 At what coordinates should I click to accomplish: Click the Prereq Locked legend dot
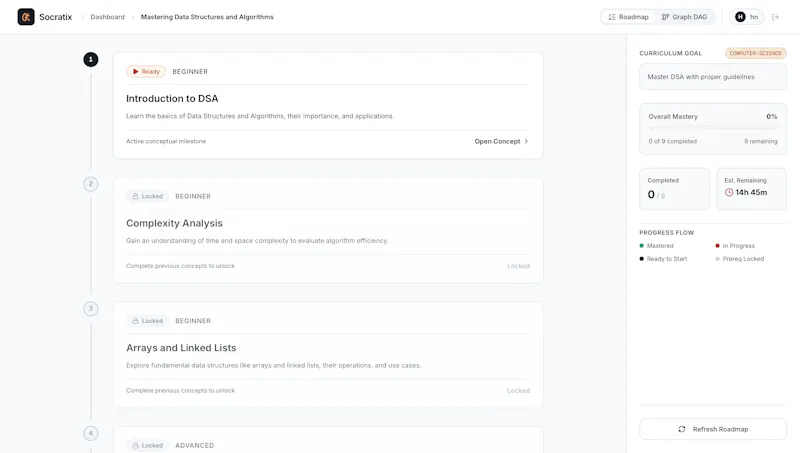tap(717, 259)
